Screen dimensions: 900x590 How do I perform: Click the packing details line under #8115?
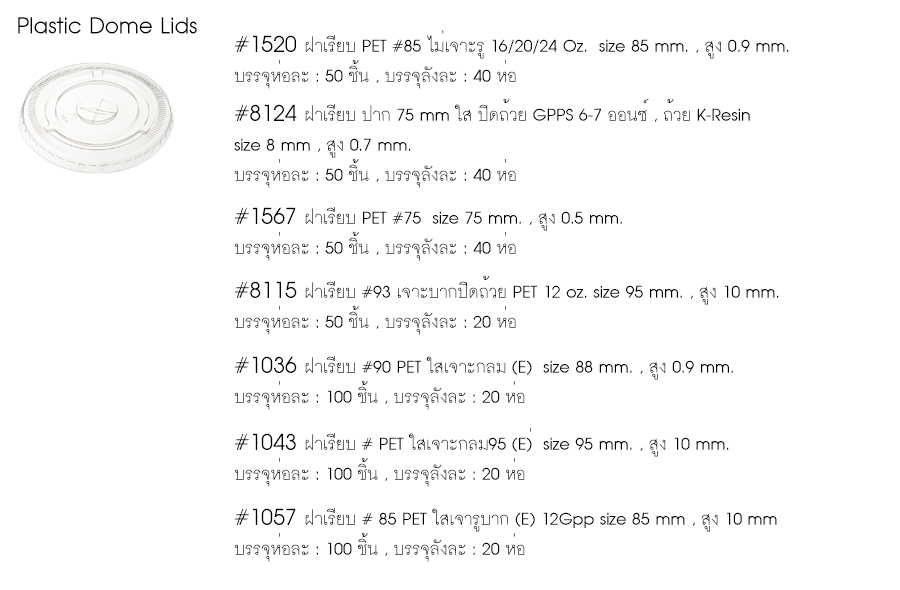[x=374, y=323]
